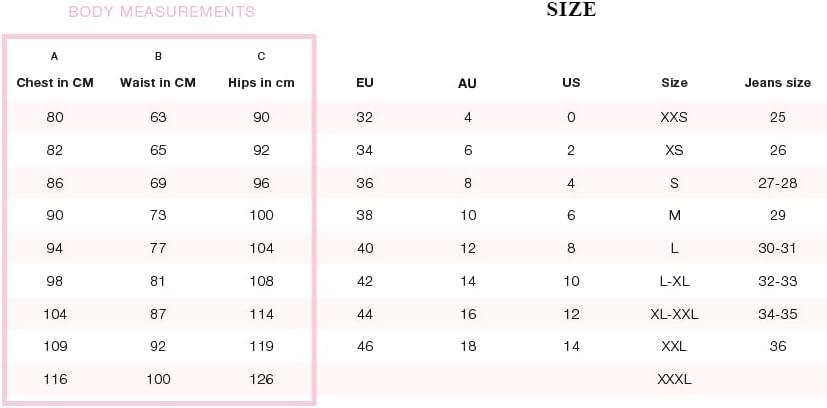Click the EU column header

(364, 83)
